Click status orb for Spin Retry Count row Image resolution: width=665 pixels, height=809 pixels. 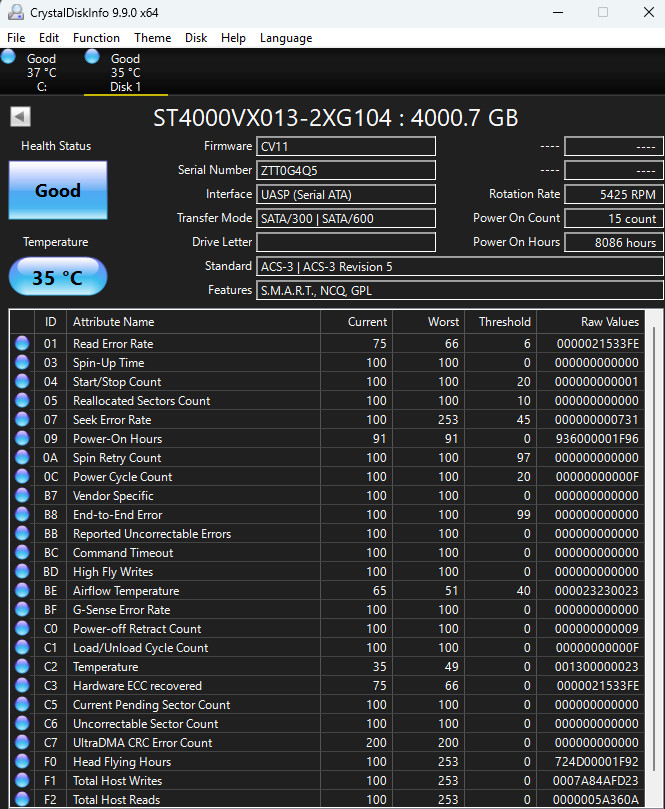[x=22, y=457]
